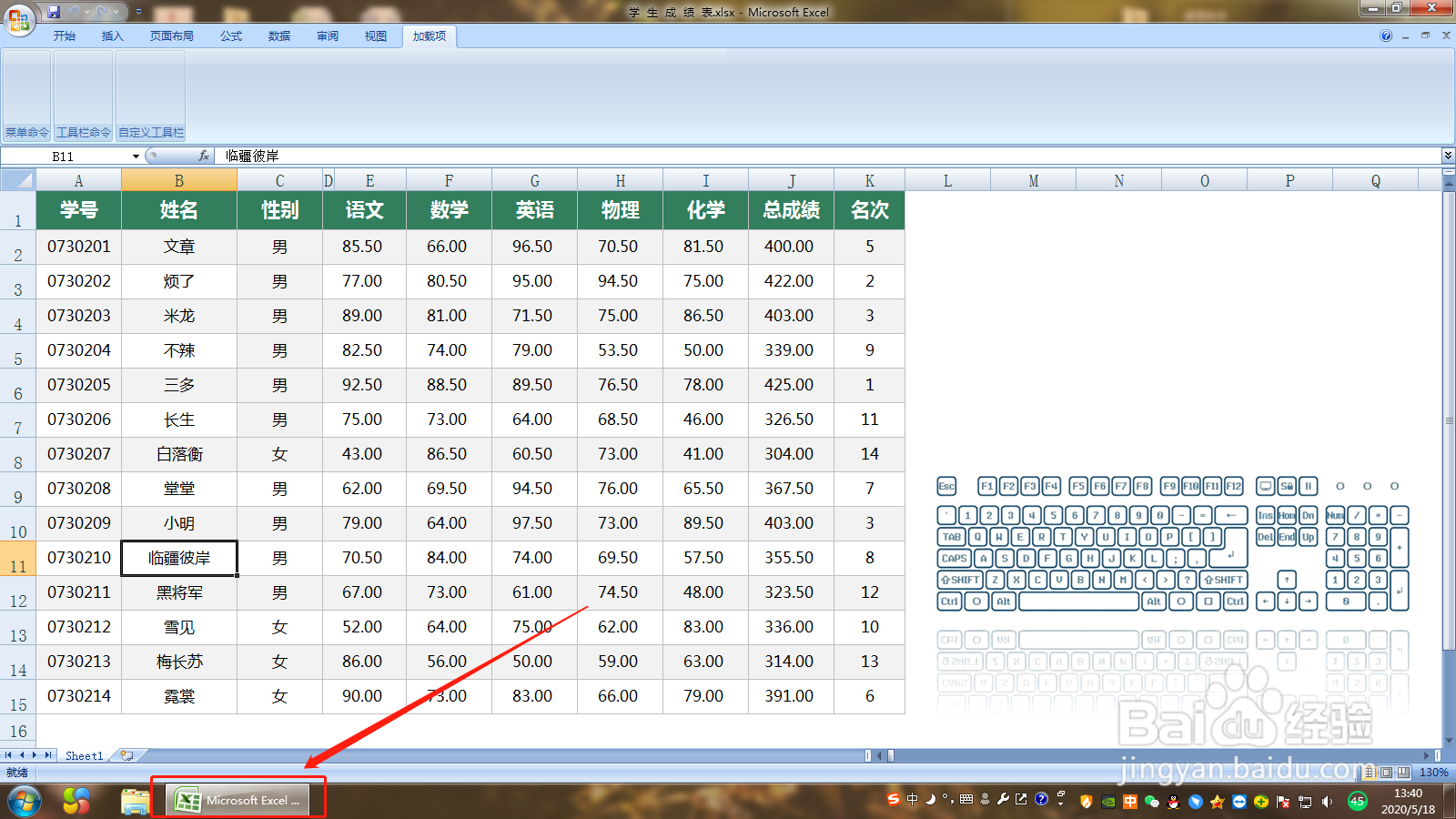1456x819 pixels.
Task: Open the 页面布局 ribbon tab
Action: pos(172,36)
